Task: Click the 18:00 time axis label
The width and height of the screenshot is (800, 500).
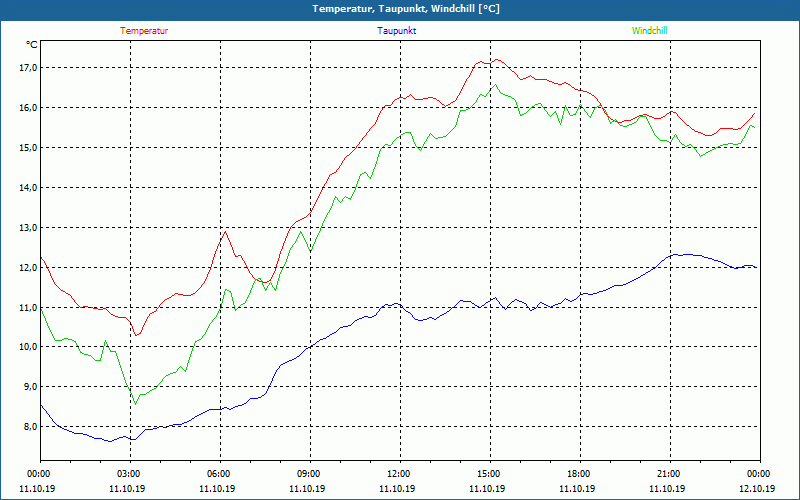Action: [x=580, y=474]
